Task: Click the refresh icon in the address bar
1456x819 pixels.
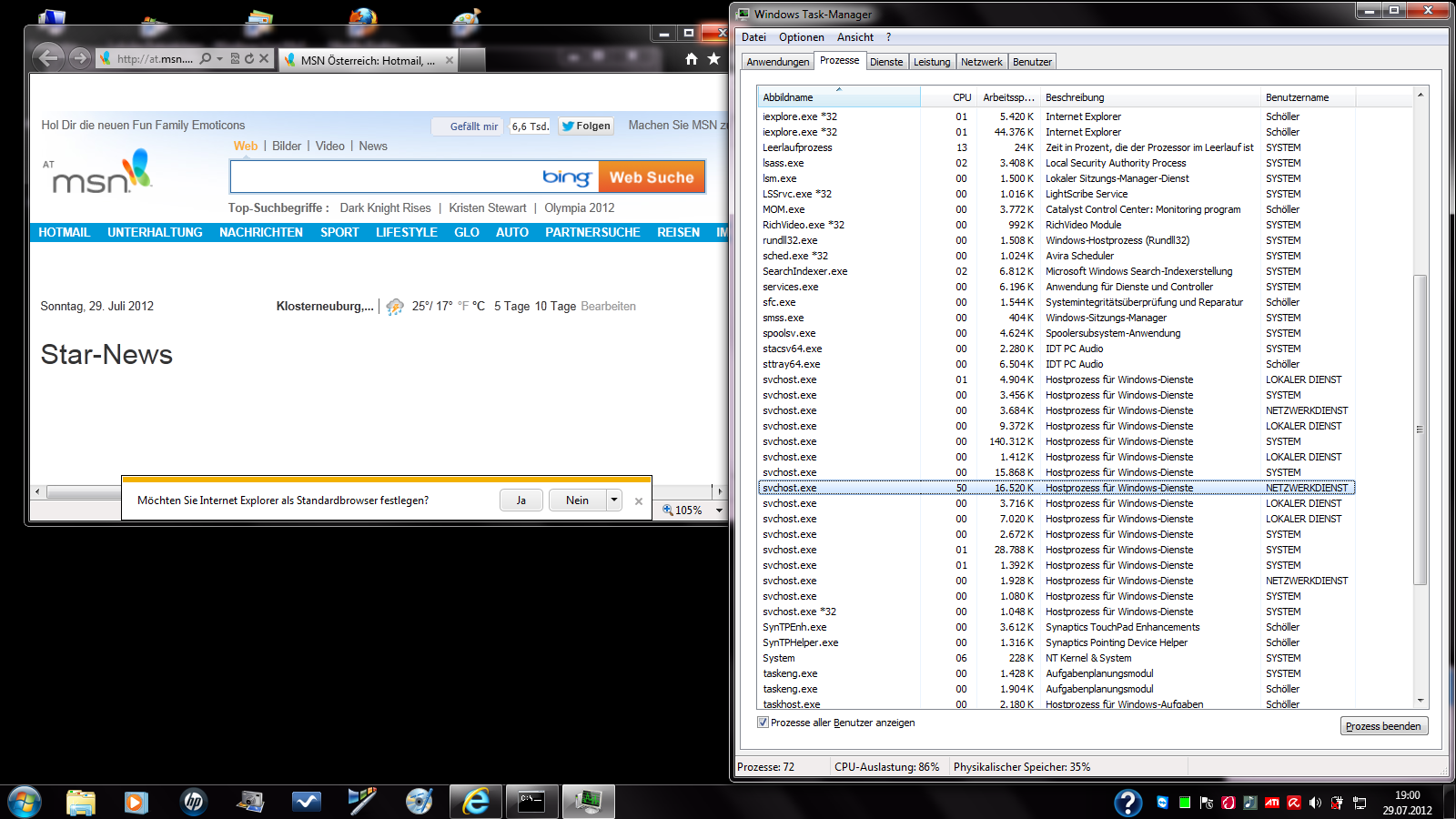Action: click(x=248, y=58)
